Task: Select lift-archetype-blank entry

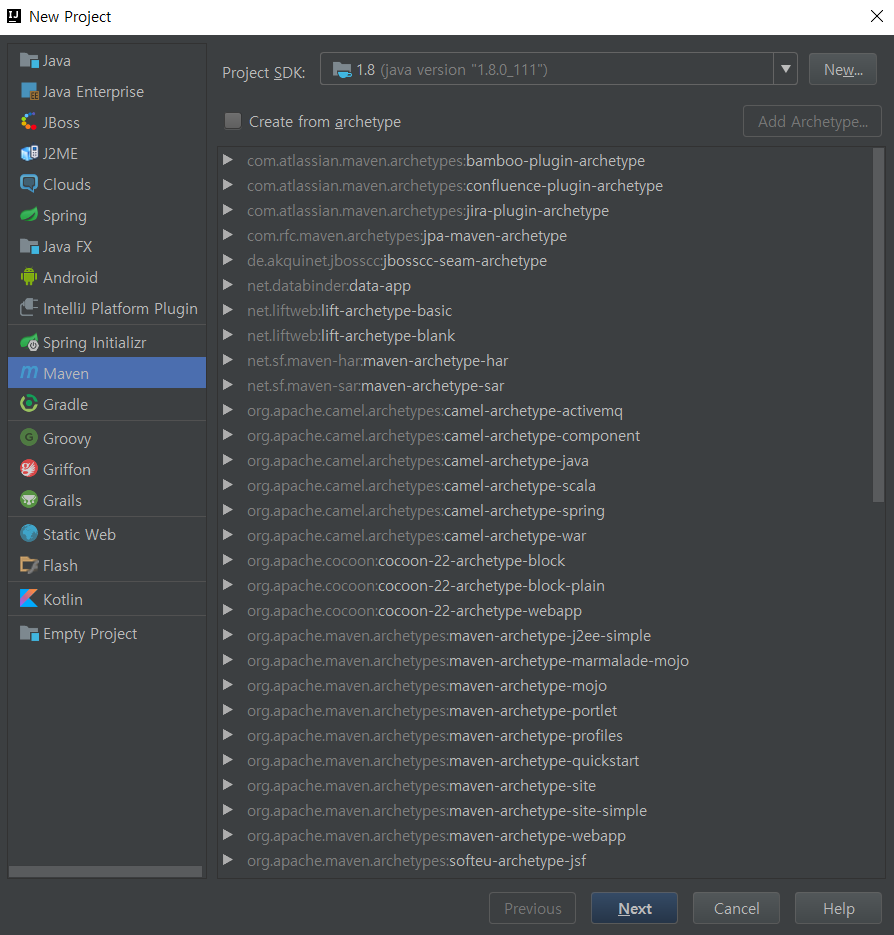Action: click(x=351, y=336)
